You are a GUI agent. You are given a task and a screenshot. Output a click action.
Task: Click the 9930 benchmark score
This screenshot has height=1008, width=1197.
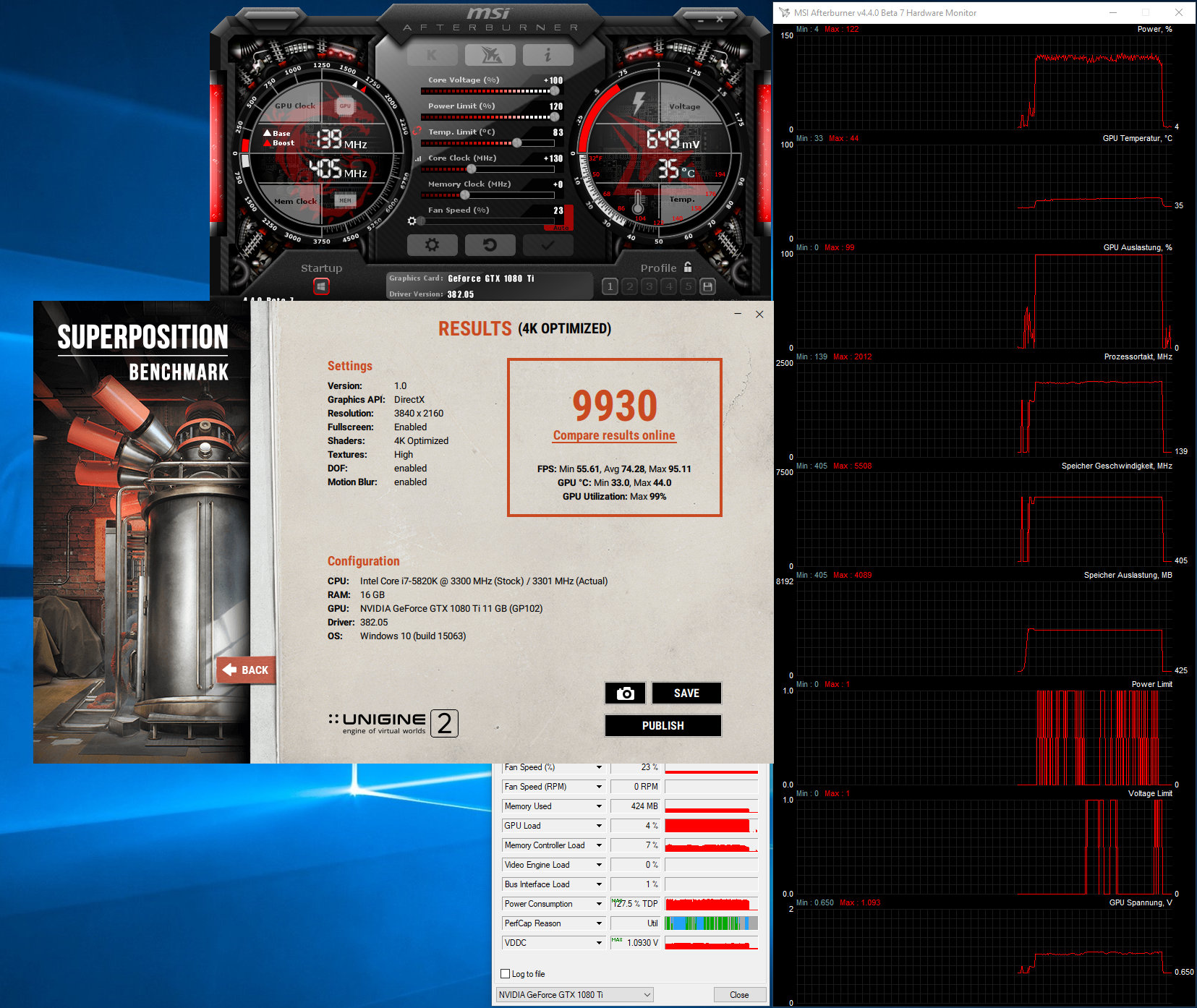click(x=615, y=406)
